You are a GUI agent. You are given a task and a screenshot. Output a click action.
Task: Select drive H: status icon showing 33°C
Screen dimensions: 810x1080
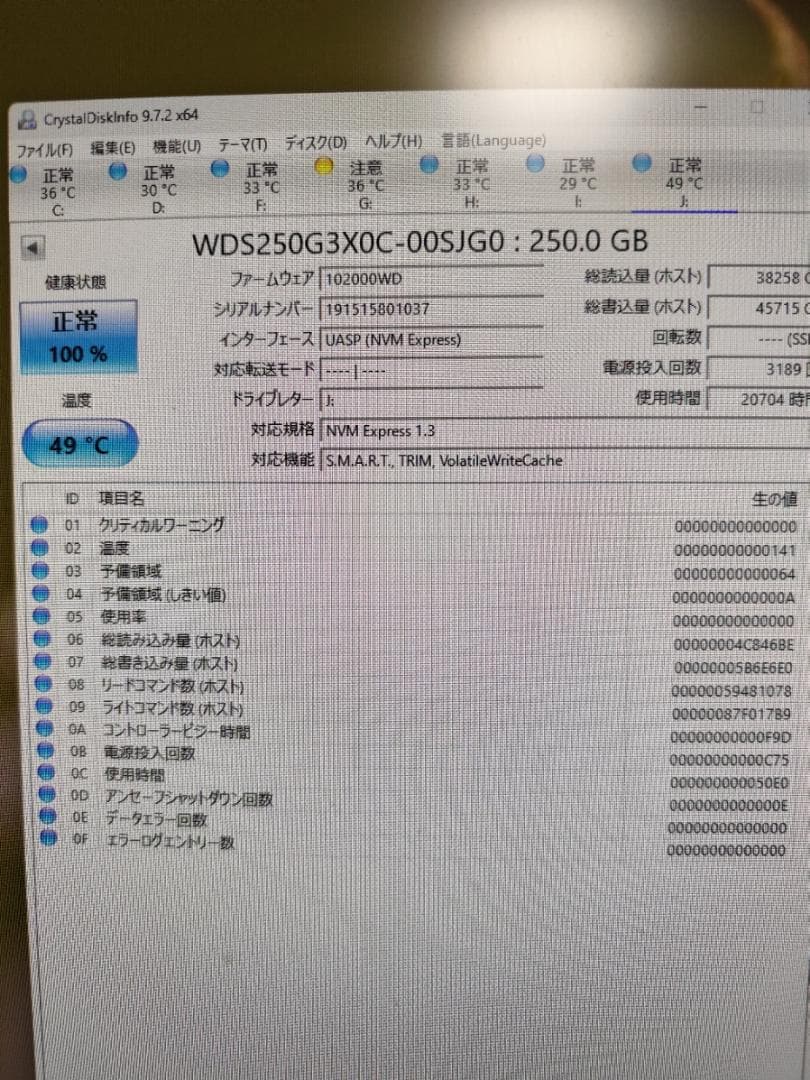[429, 166]
